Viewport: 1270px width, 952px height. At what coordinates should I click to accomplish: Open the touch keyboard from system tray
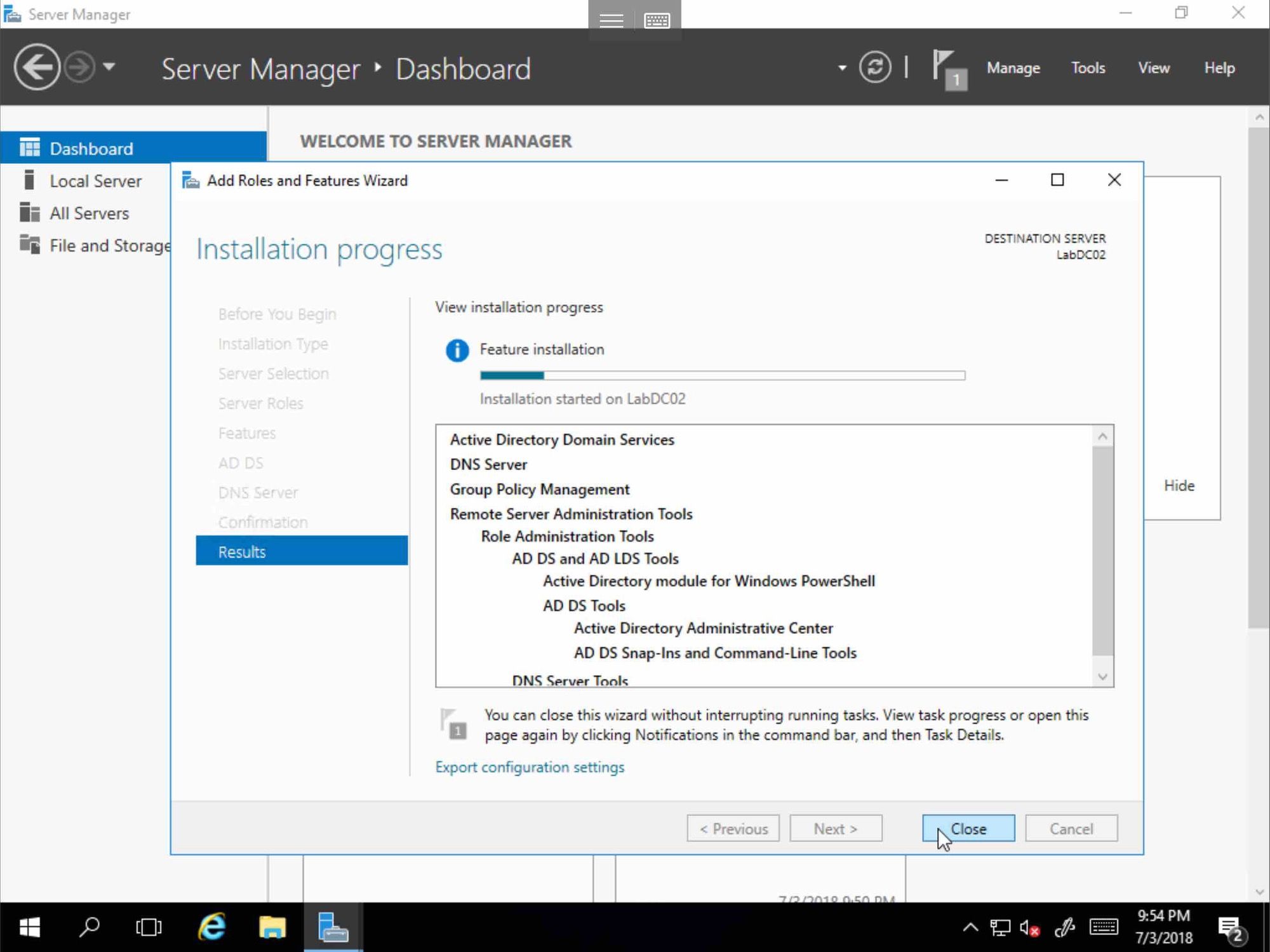1104,927
